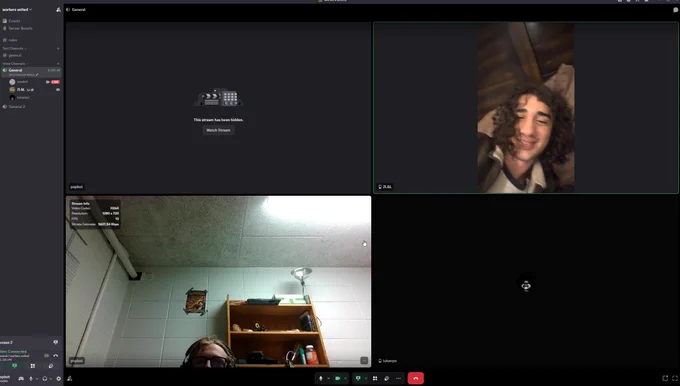Viewport: 680px width, 386px height.
Task: Click the Stream Info overlay on webcam tile
Action: pyautogui.click(x=95, y=214)
